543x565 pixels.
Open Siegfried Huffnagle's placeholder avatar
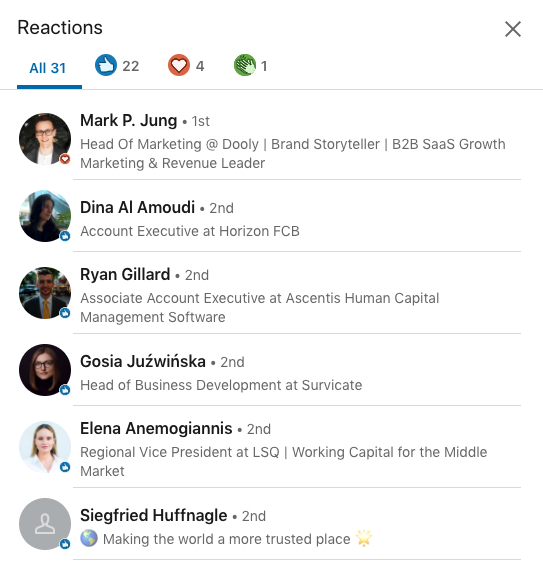45,524
